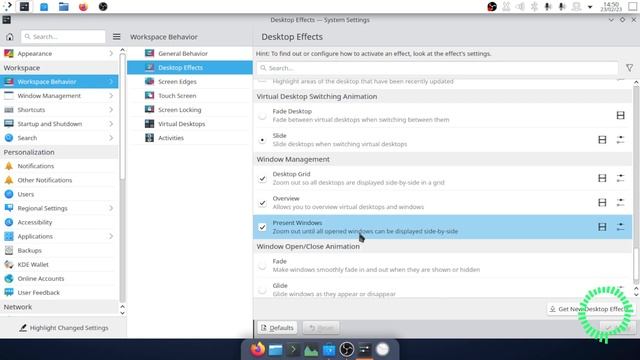The width and height of the screenshot is (640, 360).
Task: Open Notifications settings
Action: (59, 166)
